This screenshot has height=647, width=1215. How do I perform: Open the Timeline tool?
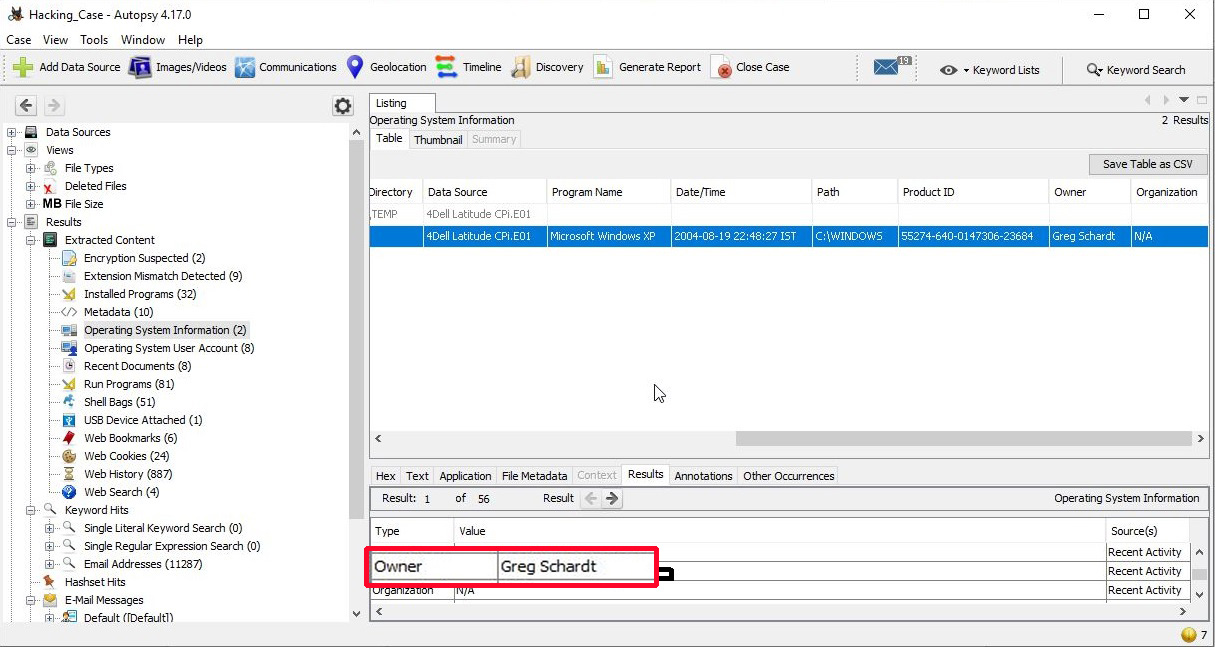point(469,67)
